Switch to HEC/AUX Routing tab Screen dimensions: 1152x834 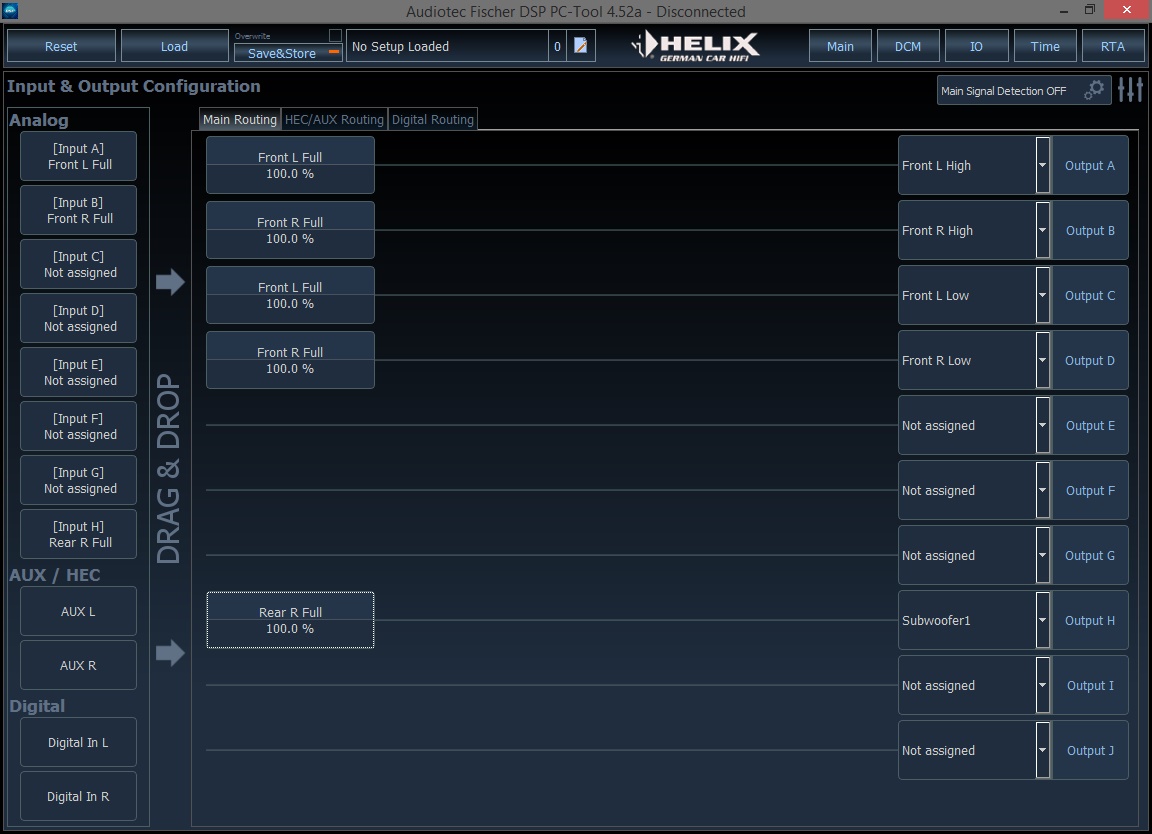[334, 119]
